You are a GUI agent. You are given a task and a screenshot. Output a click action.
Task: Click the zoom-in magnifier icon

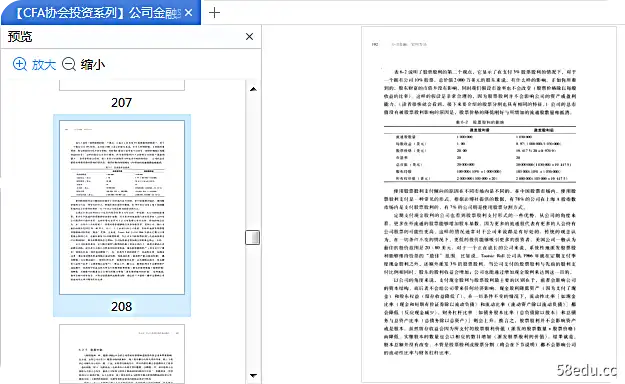tap(20, 64)
